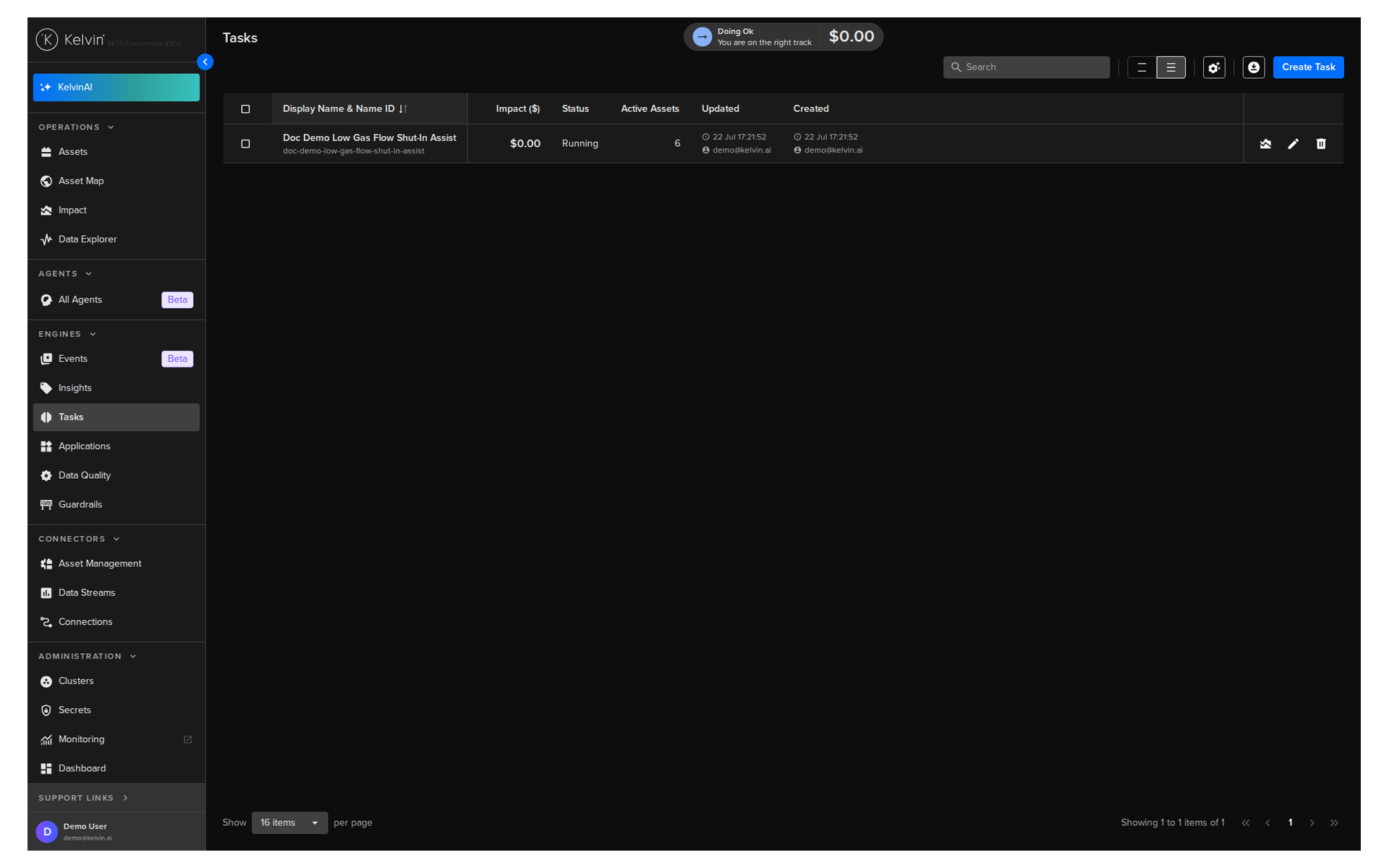
Task: Click the Insights tag icon
Action: tap(46, 388)
